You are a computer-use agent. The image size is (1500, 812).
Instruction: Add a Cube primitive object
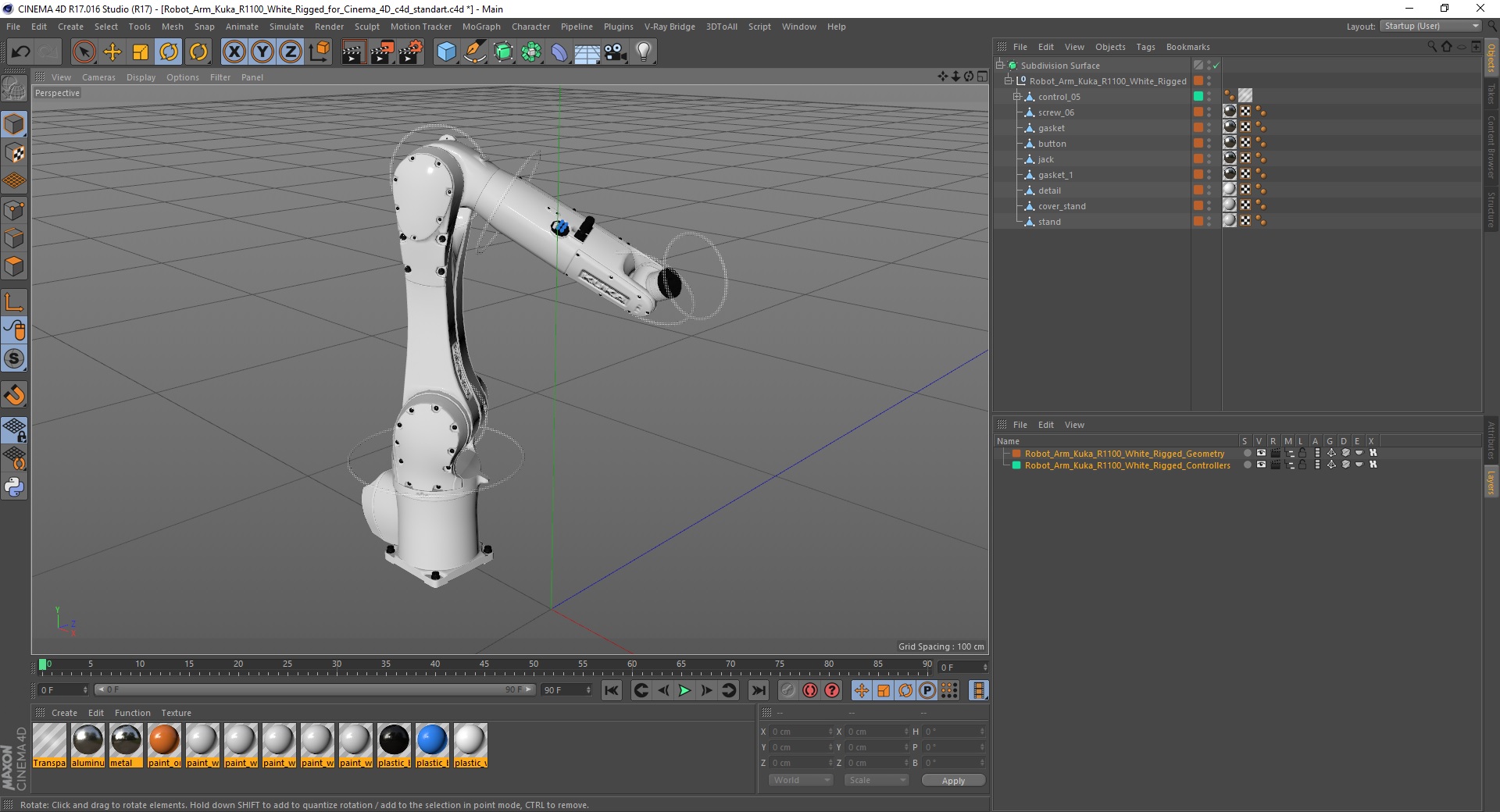(x=446, y=52)
